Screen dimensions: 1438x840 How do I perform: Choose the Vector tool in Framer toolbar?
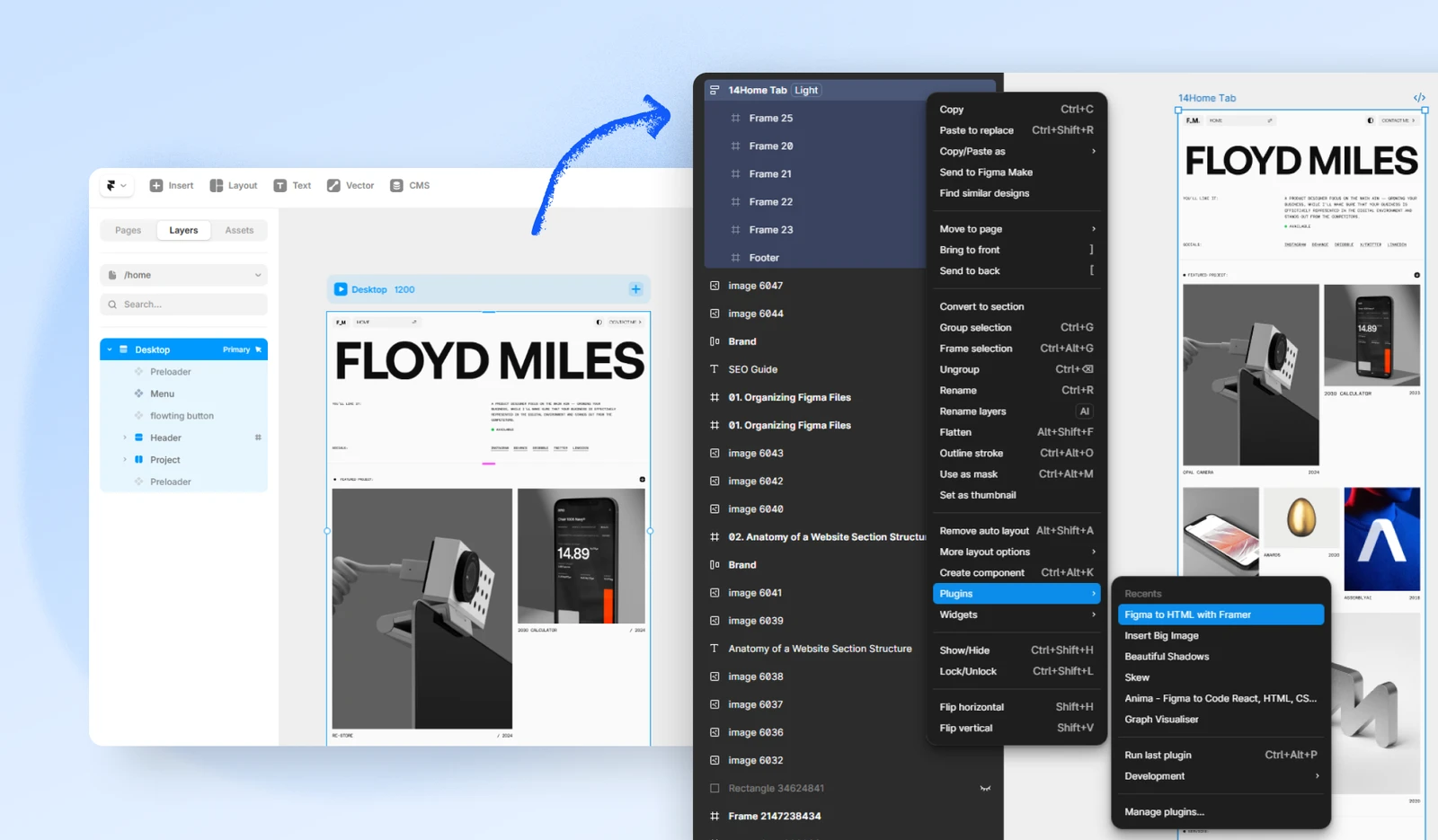[351, 186]
